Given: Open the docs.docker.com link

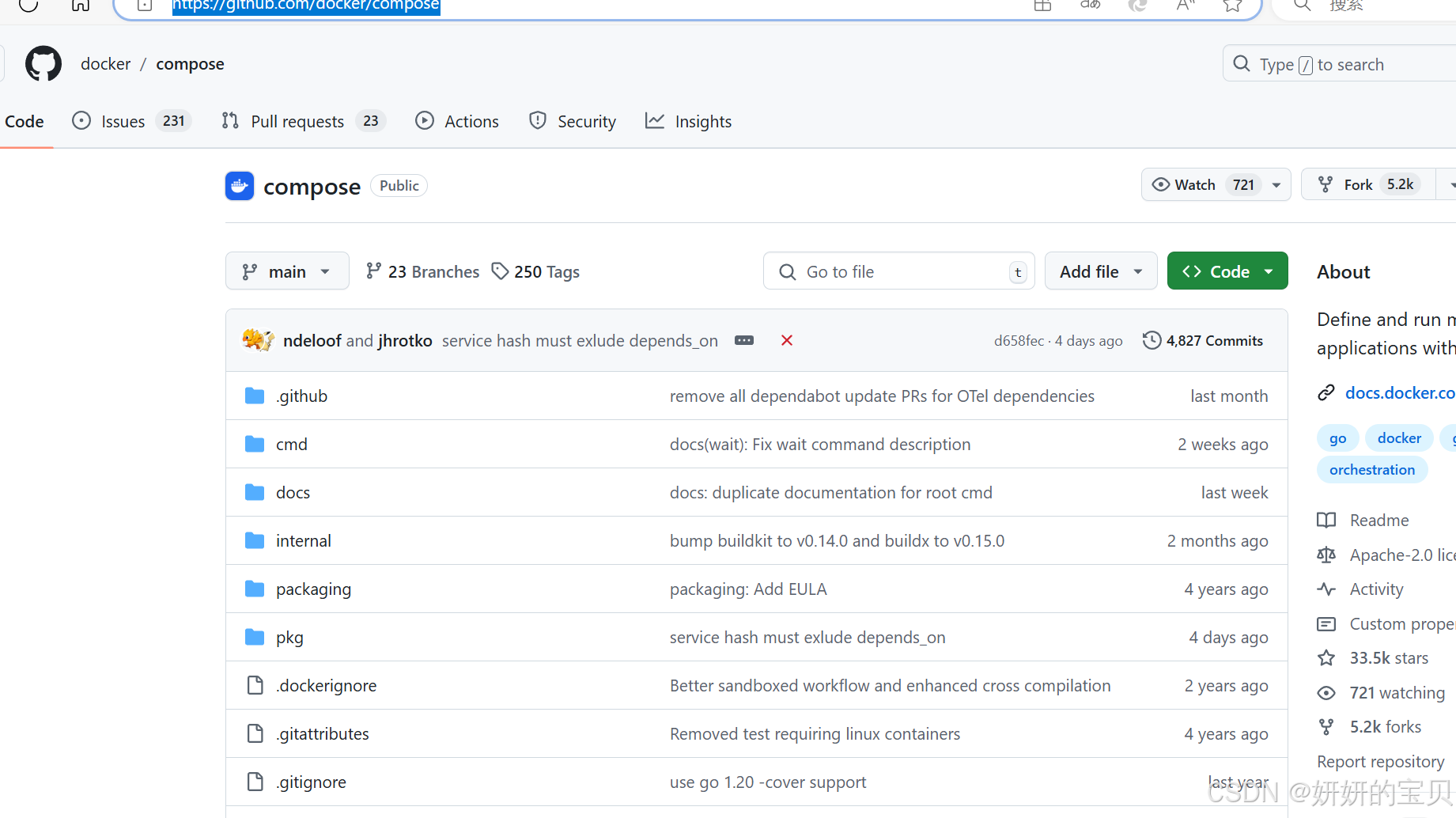Looking at the screenshot, I should point(1400,392).
